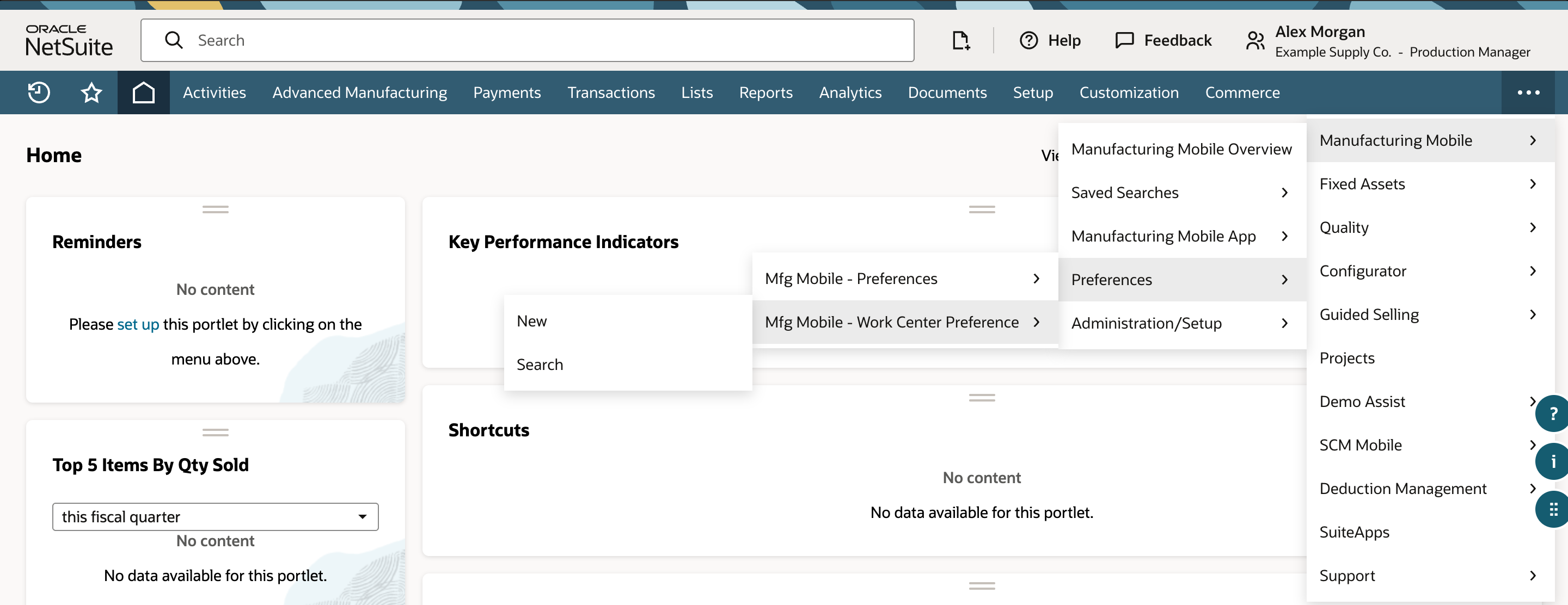Click the magnifier icon in search bar
The height and width of the screenshot is (605, 1568).
174,40
